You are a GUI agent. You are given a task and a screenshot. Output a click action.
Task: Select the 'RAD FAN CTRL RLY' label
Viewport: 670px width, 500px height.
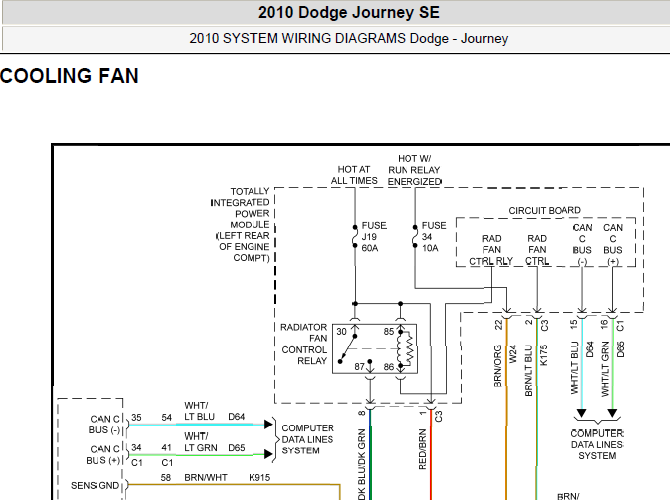tap(491, 250)
